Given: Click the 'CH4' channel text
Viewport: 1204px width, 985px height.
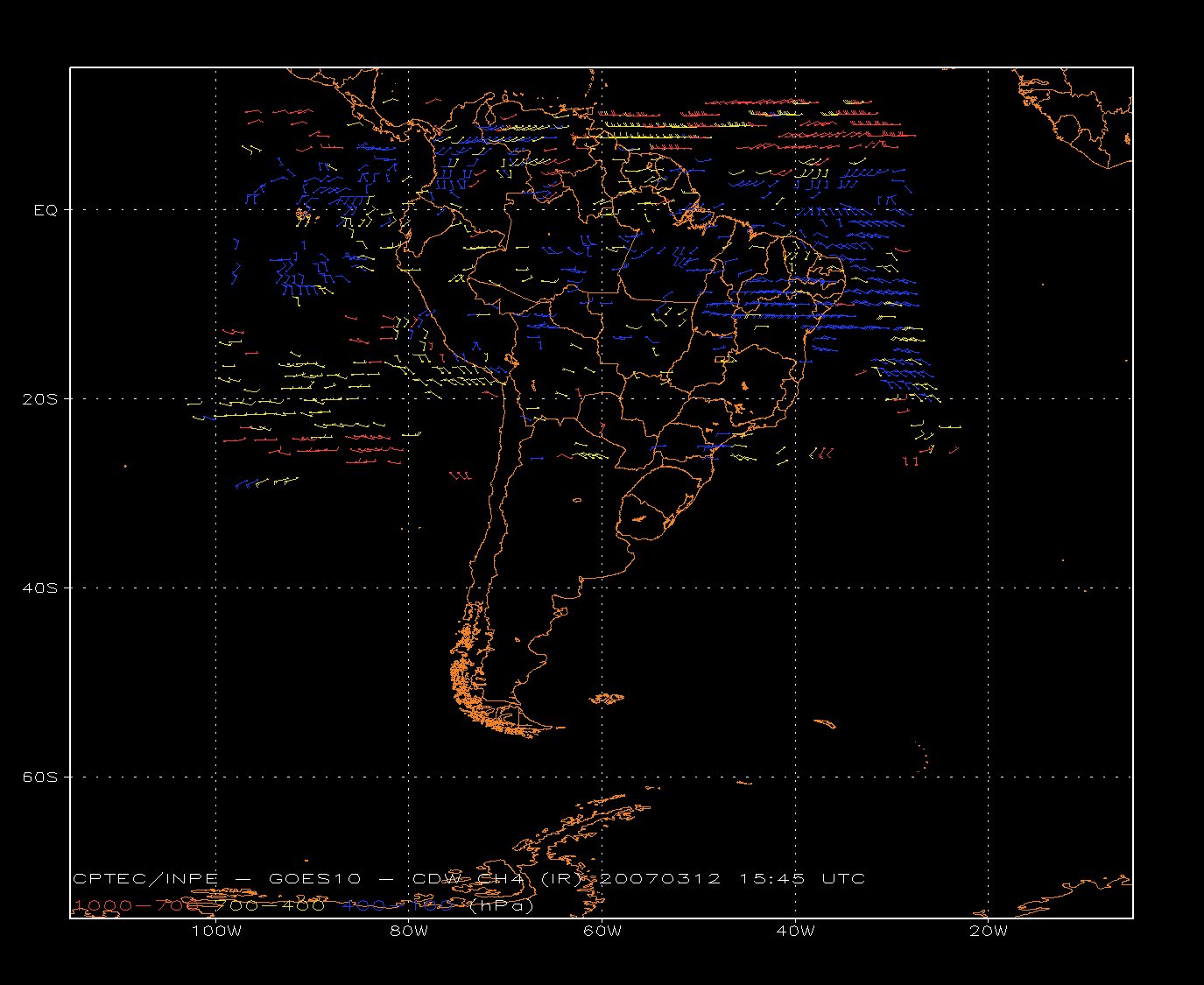Looking at the screenshot, I should (500, 879).
